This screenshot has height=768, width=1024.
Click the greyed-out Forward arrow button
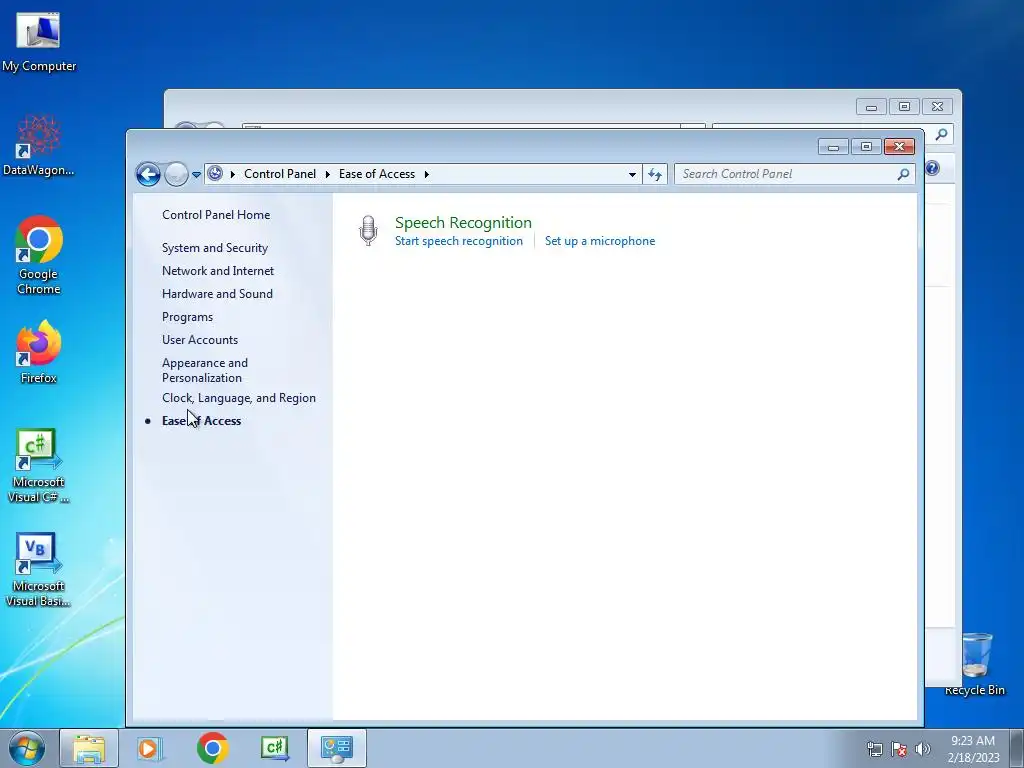click(176, 174)
